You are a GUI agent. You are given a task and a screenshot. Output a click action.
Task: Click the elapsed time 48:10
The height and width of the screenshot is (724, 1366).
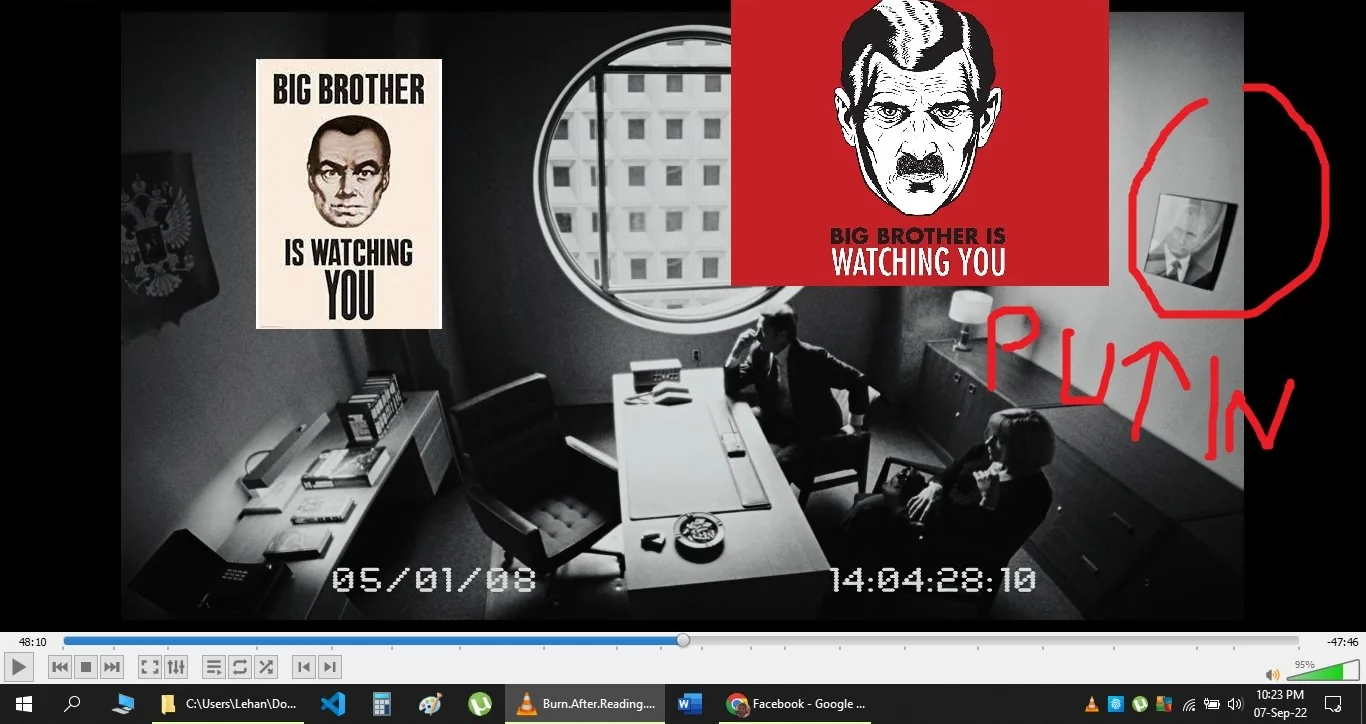pyautogui.click(x=32, y=642)
